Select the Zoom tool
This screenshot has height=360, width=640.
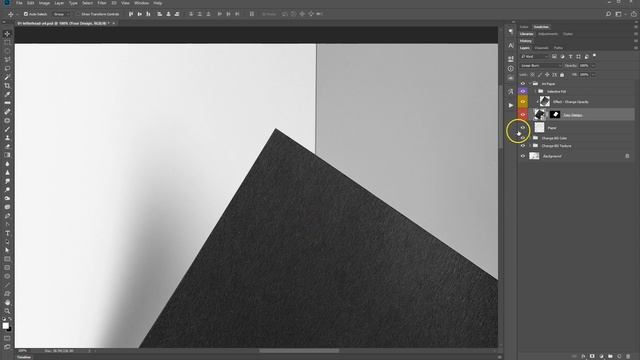coord(7,311)
